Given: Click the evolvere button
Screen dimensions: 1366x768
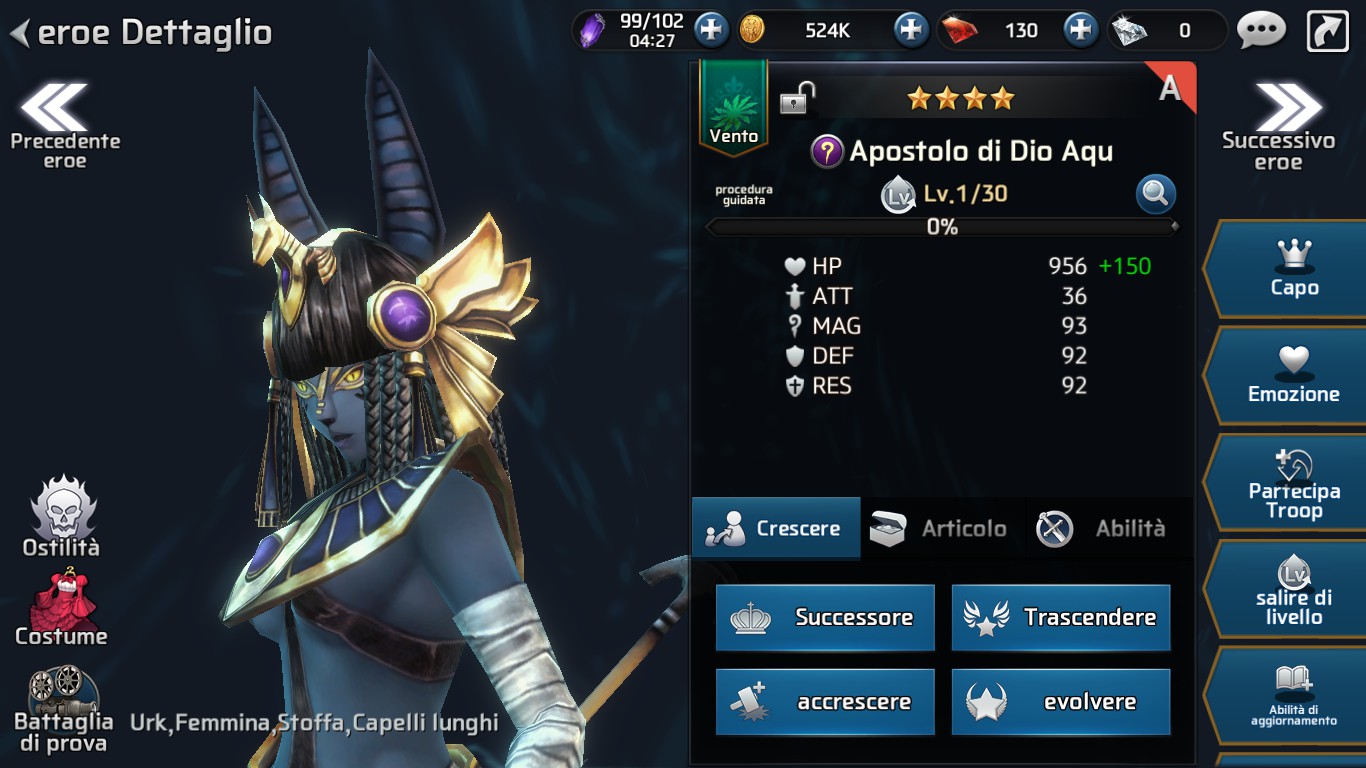Looking at the screenshot, I should (x=1061, y=702).
